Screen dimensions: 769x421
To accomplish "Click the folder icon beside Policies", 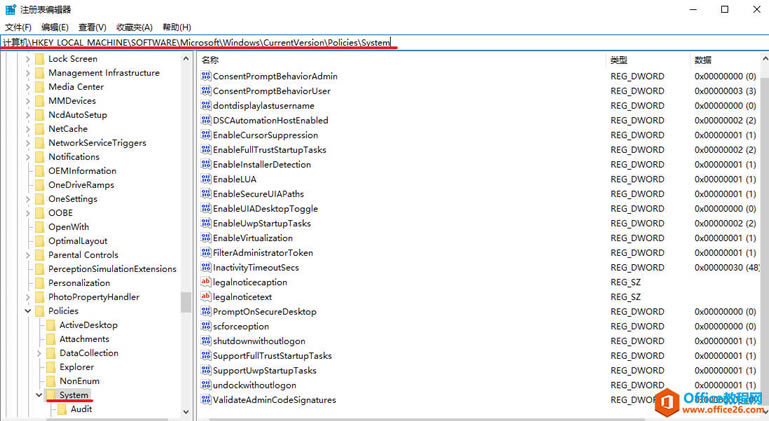I will 40,311.
